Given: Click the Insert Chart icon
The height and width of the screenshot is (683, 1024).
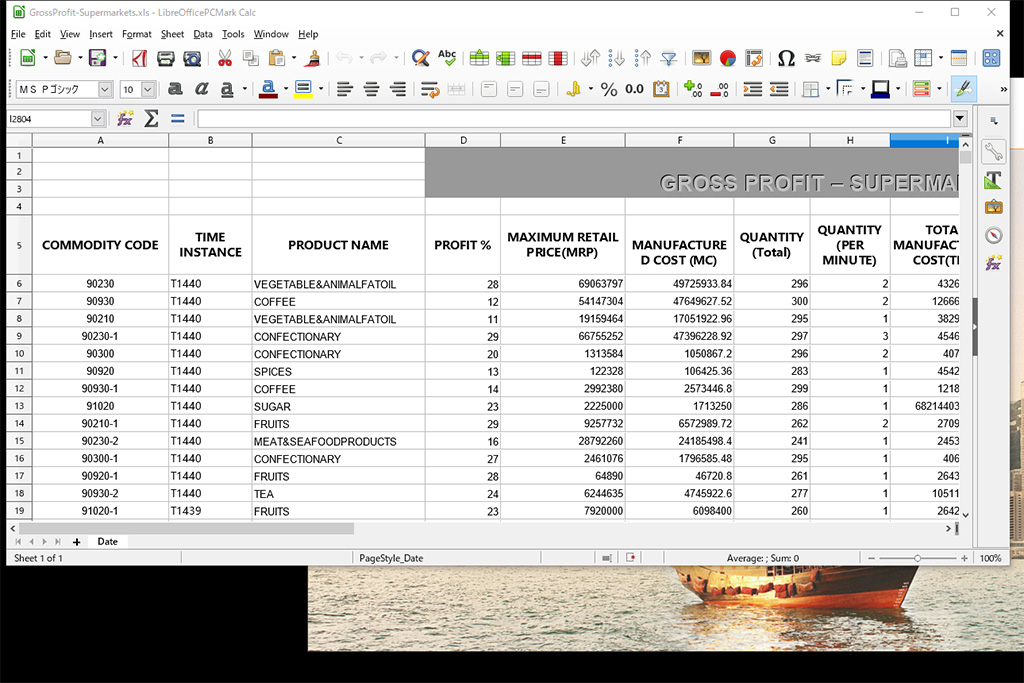Looking at the screenshot, I should pos(727,58).
